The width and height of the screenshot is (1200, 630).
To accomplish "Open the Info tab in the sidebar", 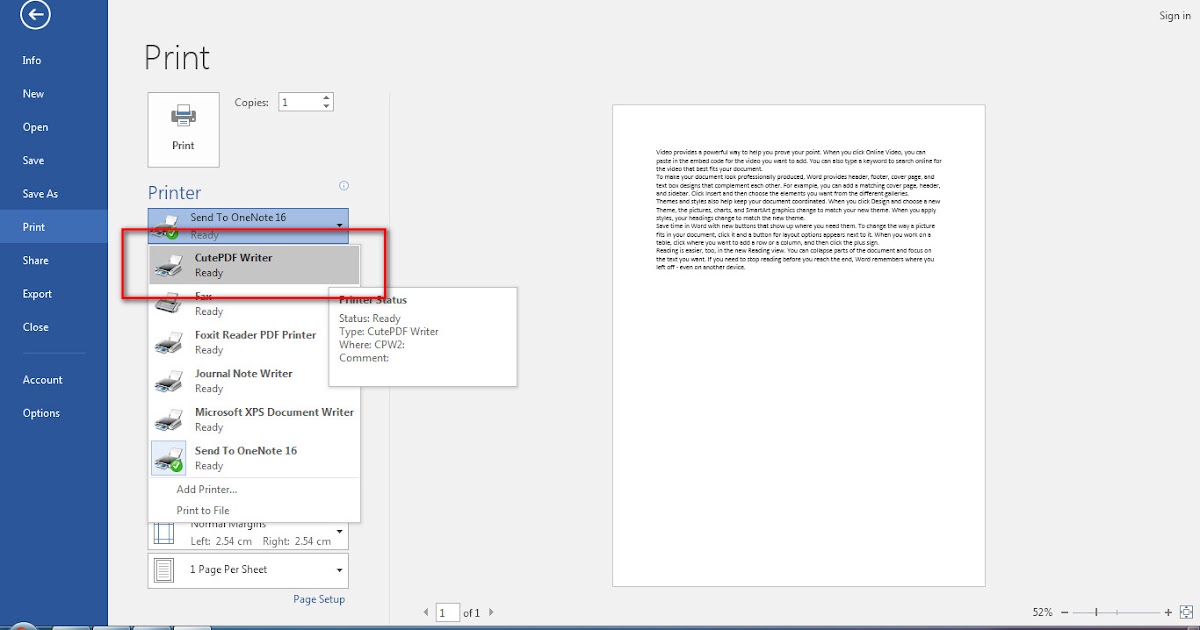I will tap(32, 60).
